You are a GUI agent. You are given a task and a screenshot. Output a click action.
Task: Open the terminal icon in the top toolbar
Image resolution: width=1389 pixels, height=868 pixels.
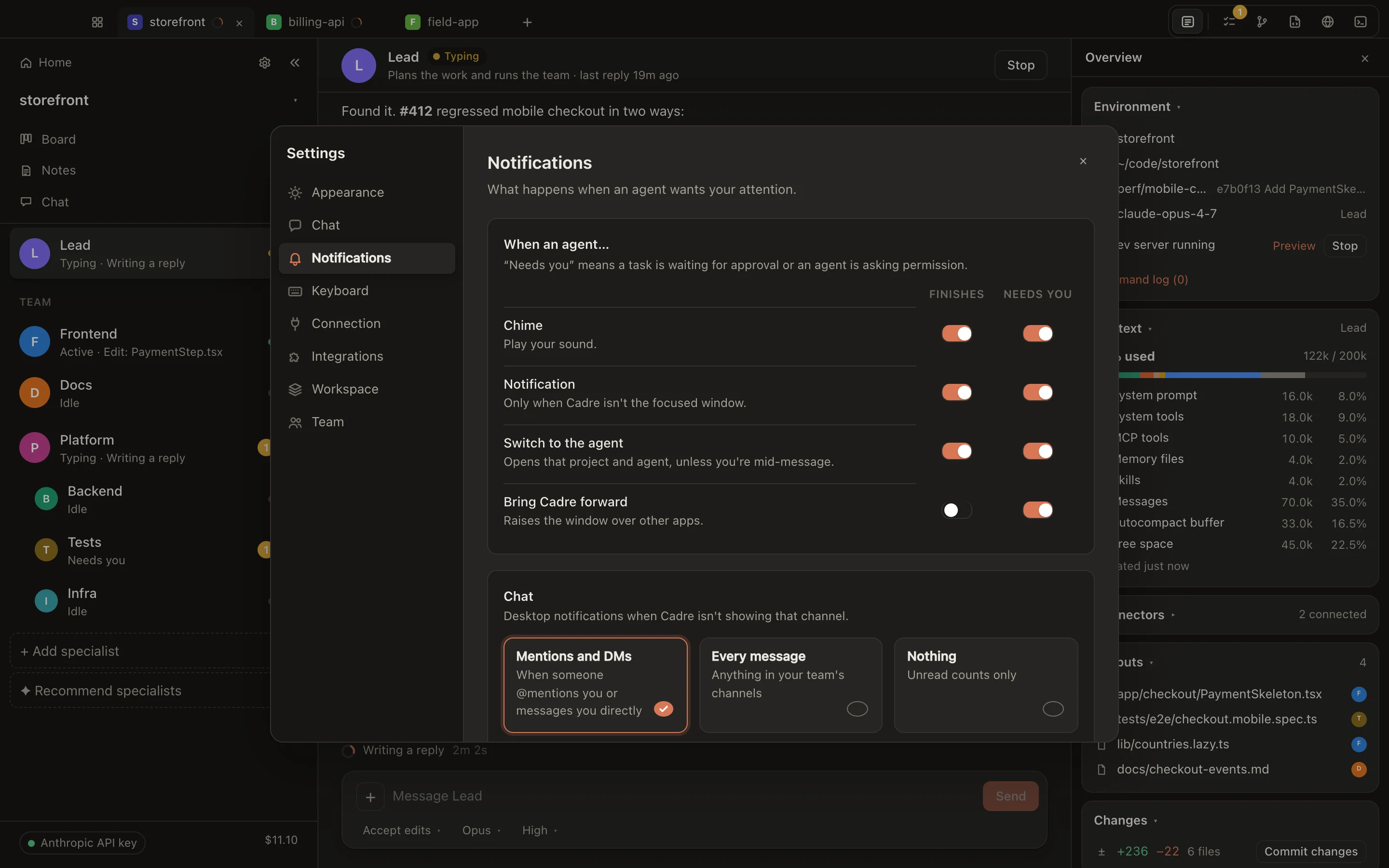click(1360, 22)
